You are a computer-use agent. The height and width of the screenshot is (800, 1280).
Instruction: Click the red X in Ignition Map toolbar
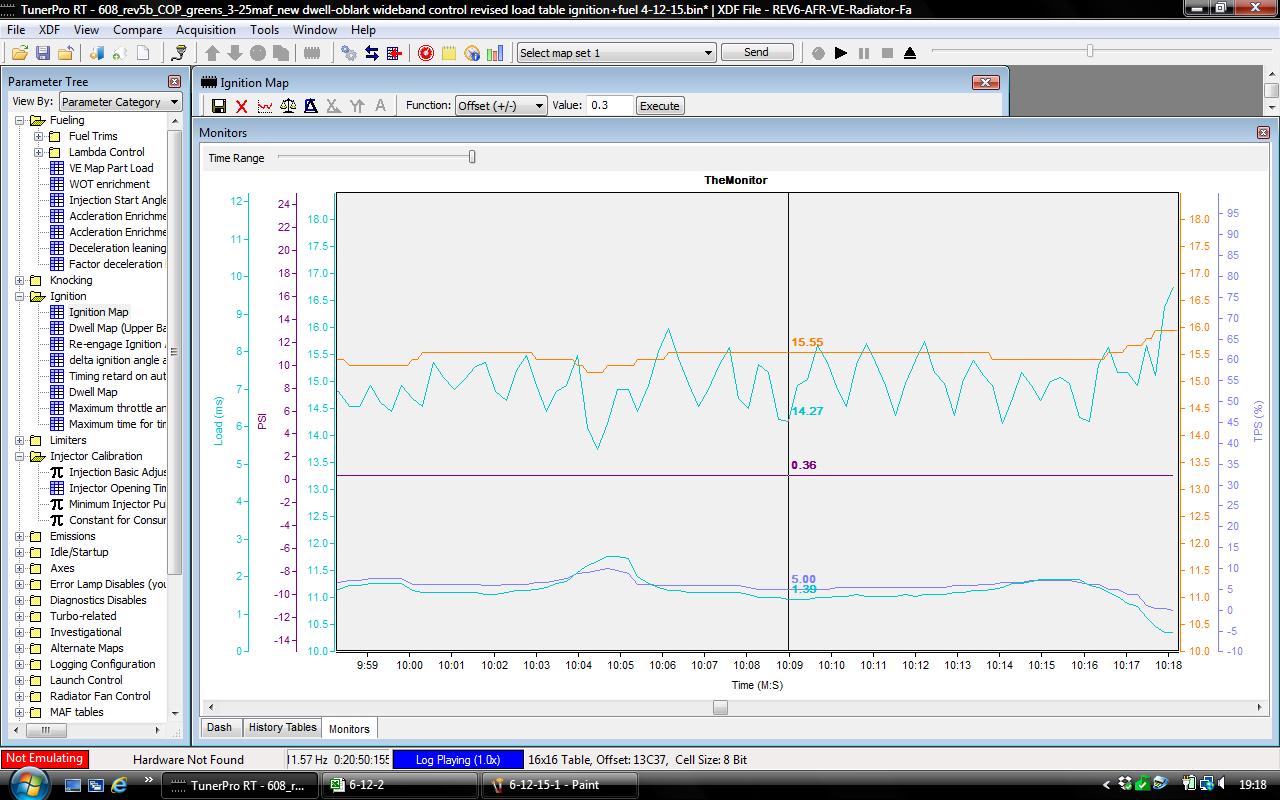pyautogui.click(x=242, y=105)
